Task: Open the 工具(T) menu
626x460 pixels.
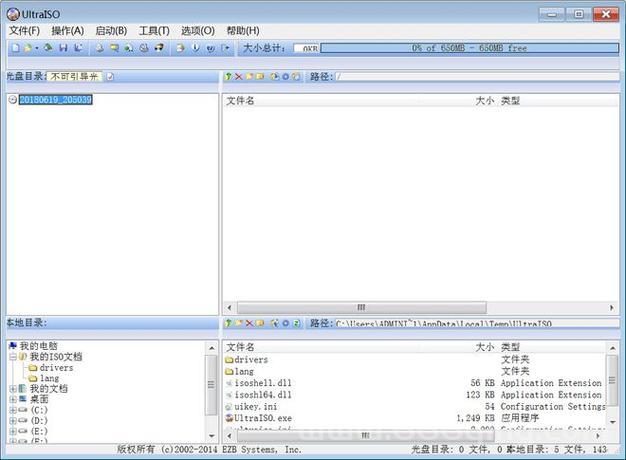Action: pyautogui.click(x=154, y=31)
